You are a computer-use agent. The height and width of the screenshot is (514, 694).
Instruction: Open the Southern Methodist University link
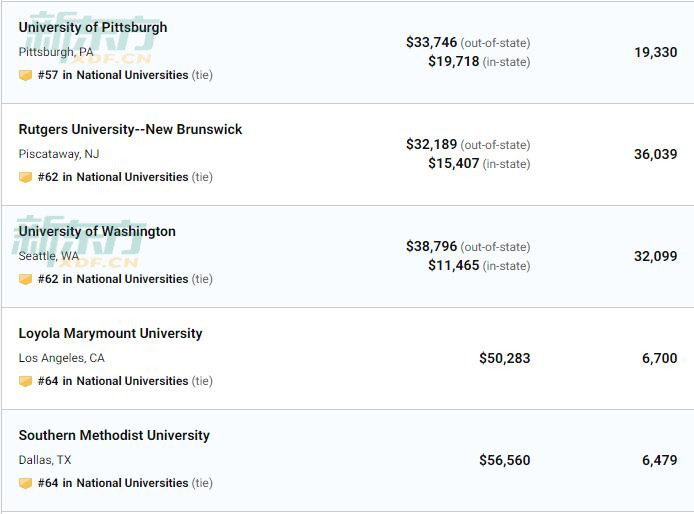click(x=114, y=435)
